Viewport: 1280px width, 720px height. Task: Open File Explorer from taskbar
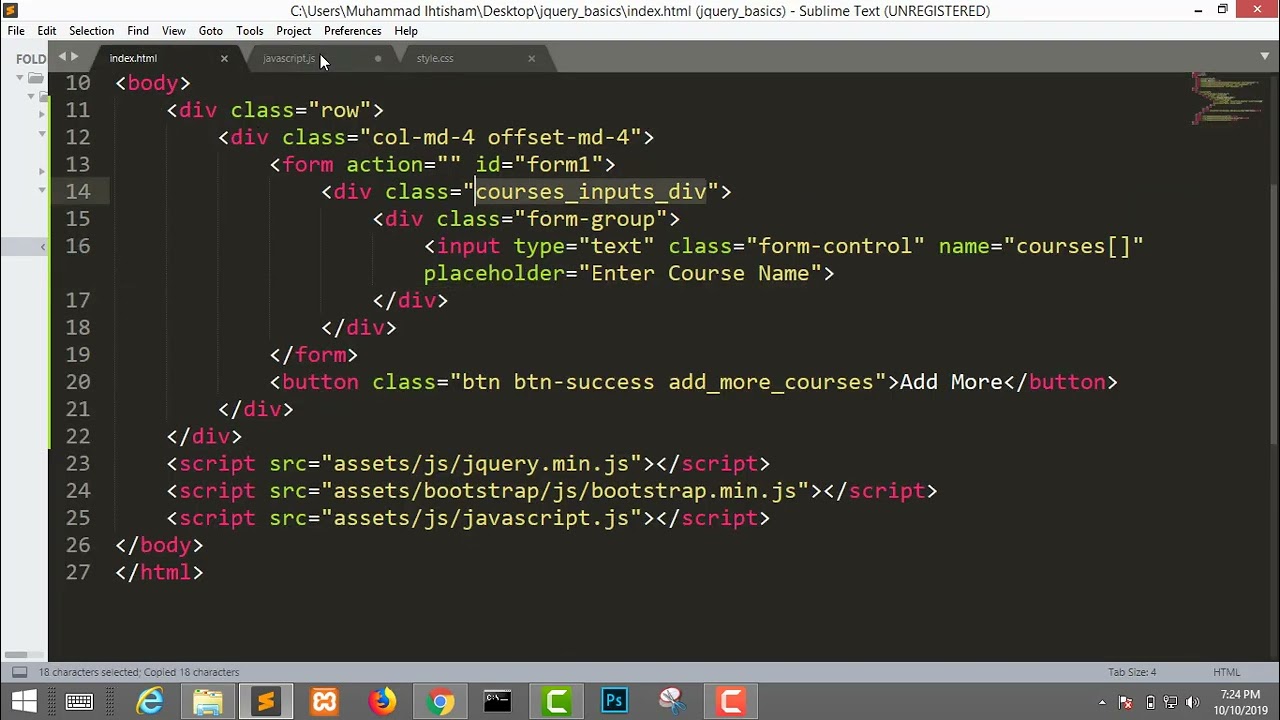tap(208, 702)
